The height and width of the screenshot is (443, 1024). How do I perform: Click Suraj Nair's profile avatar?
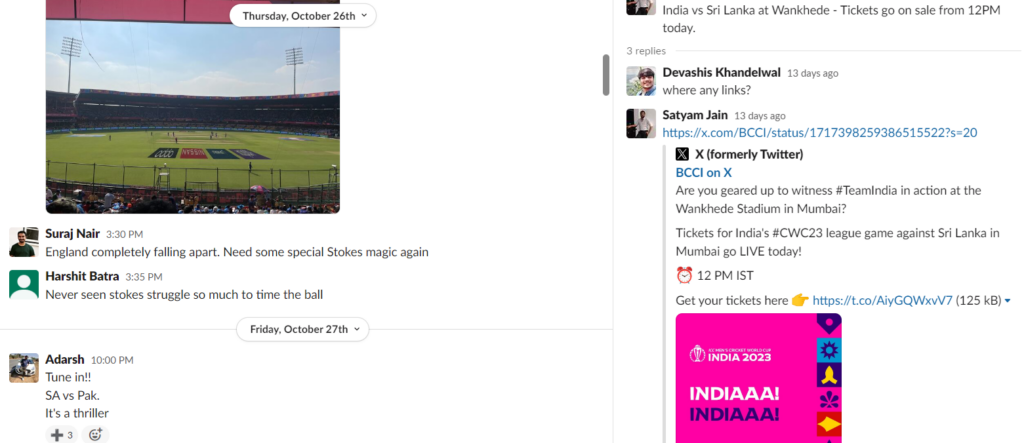(24, 242)
